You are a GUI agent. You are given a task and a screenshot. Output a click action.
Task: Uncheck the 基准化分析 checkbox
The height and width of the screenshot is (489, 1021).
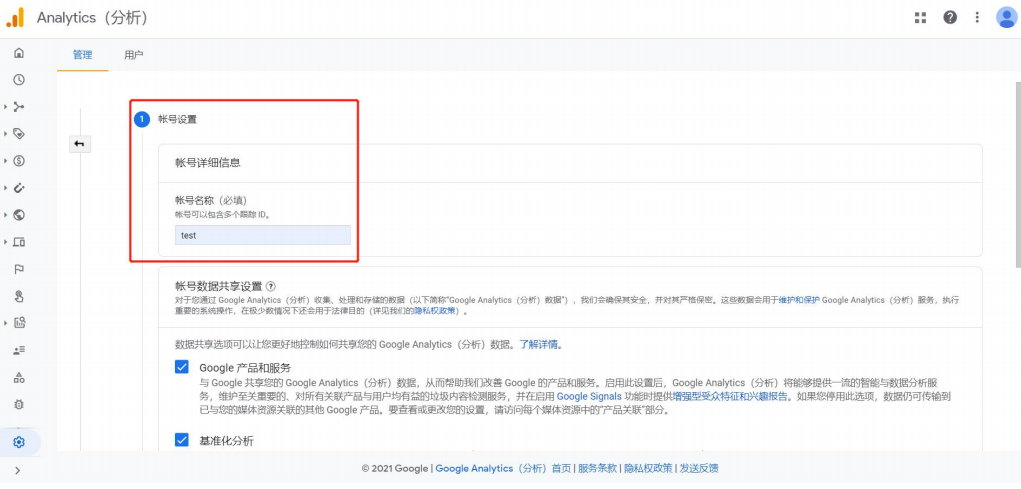coord(182,440)
